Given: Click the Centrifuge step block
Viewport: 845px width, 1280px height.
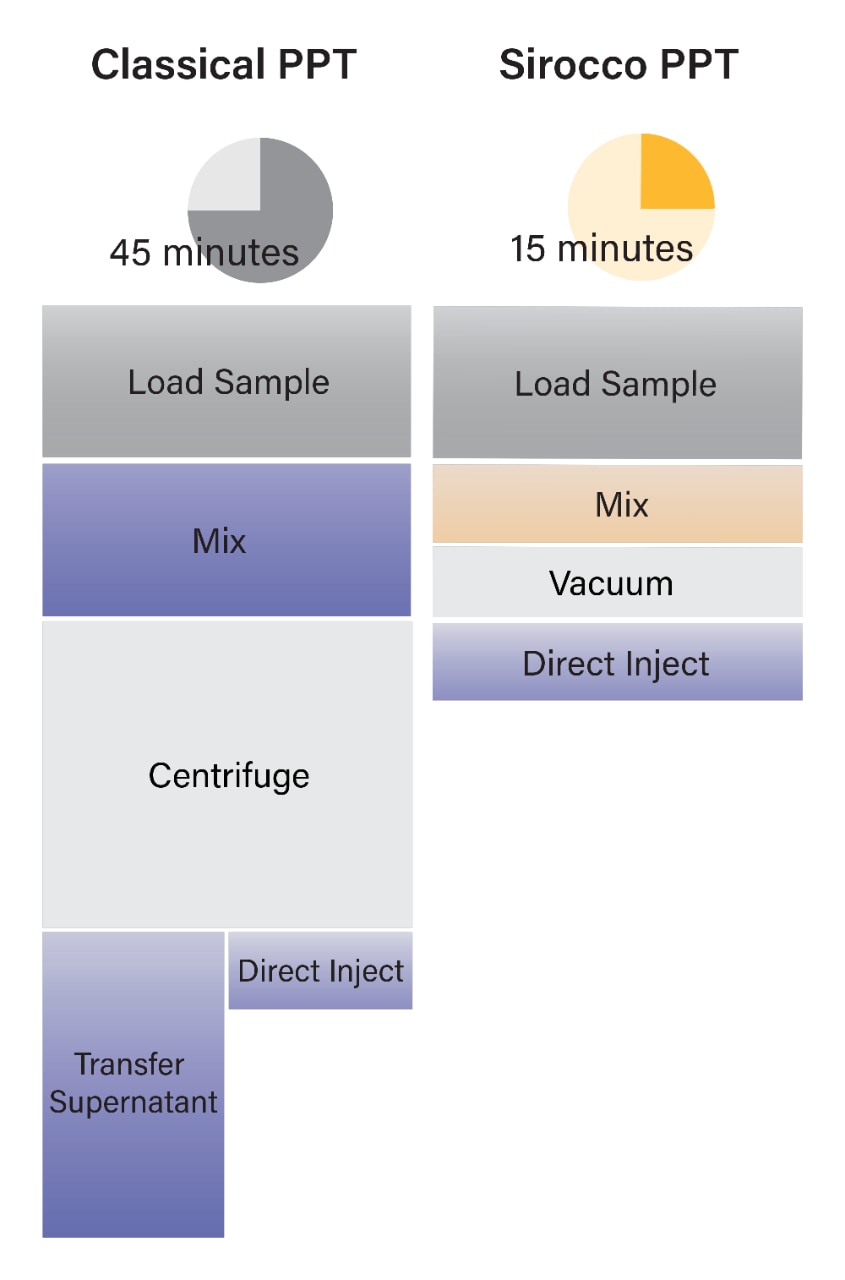Looking at the screenshot, I should click(227, 774).
